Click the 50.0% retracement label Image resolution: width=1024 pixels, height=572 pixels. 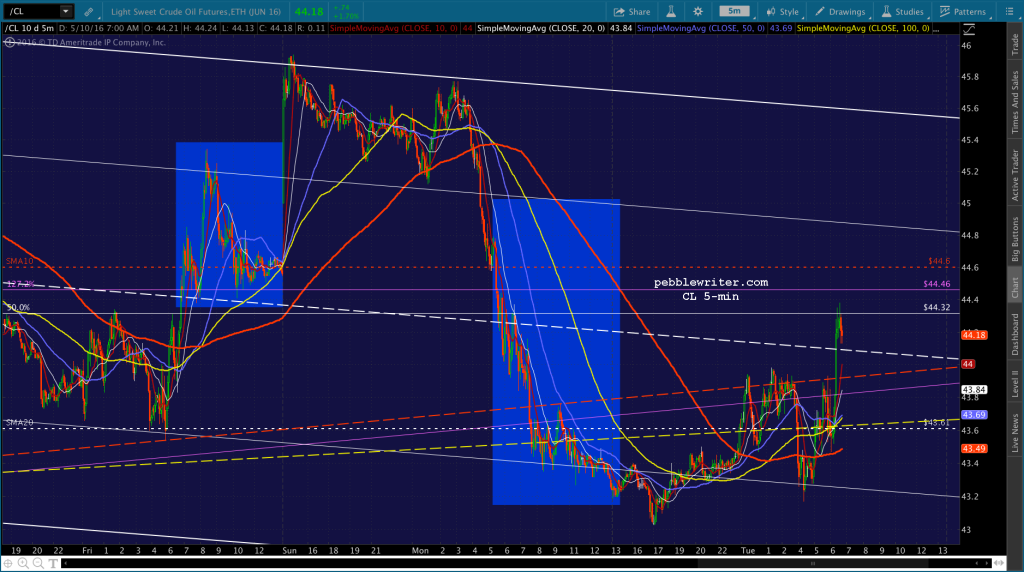click(18, 308)
